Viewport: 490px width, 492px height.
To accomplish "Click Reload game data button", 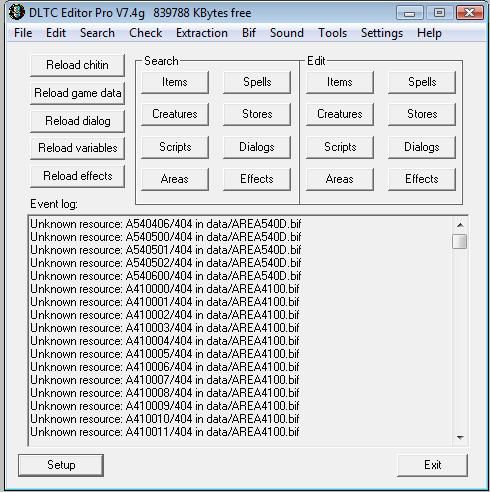I will point(77,93).
